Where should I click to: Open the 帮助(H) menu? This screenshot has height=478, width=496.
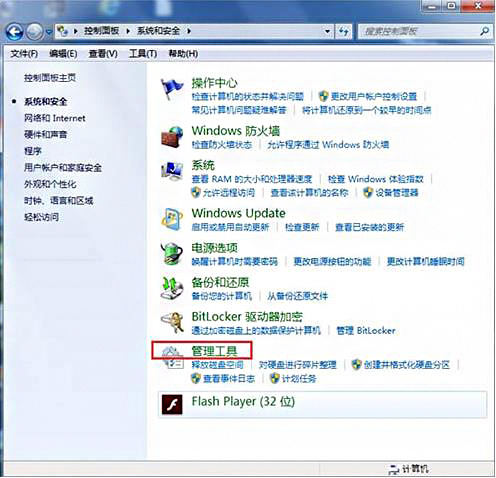click(183, 54)
